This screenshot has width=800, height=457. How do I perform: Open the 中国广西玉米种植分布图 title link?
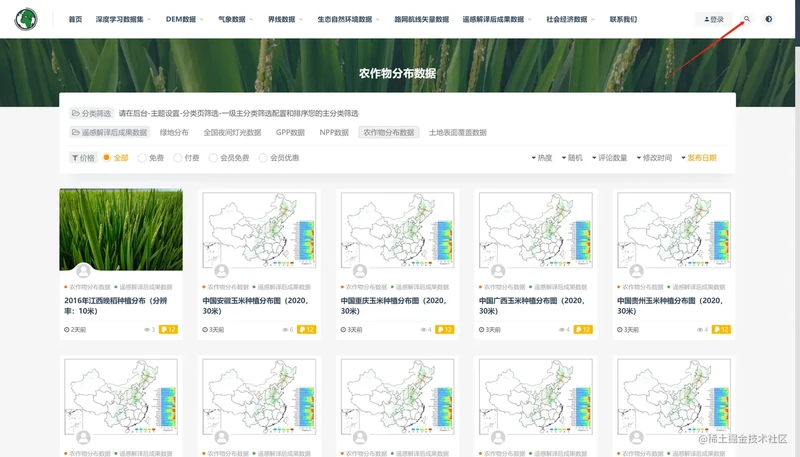click(532, 306)
